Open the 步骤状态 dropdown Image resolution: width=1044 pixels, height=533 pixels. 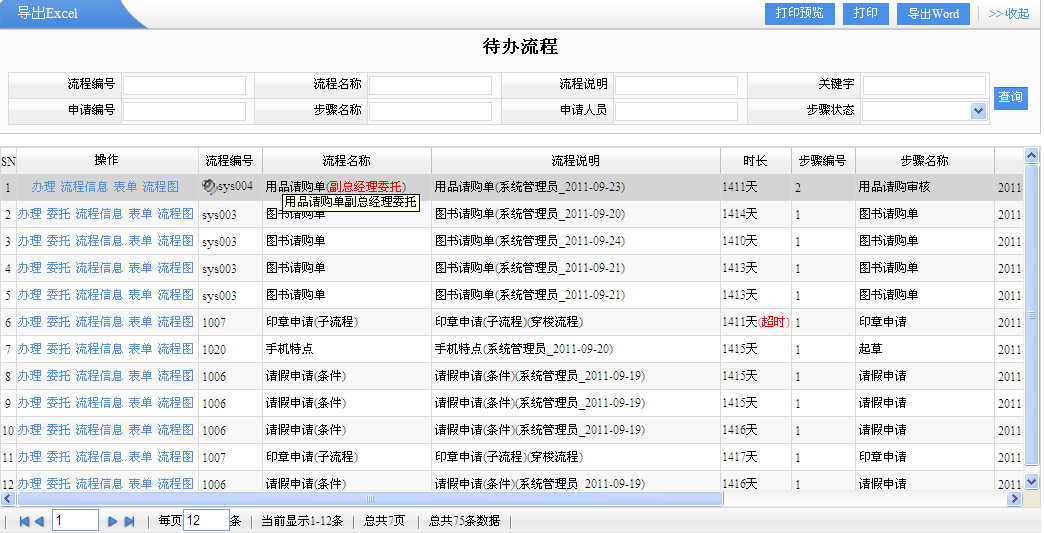[978, 111]
